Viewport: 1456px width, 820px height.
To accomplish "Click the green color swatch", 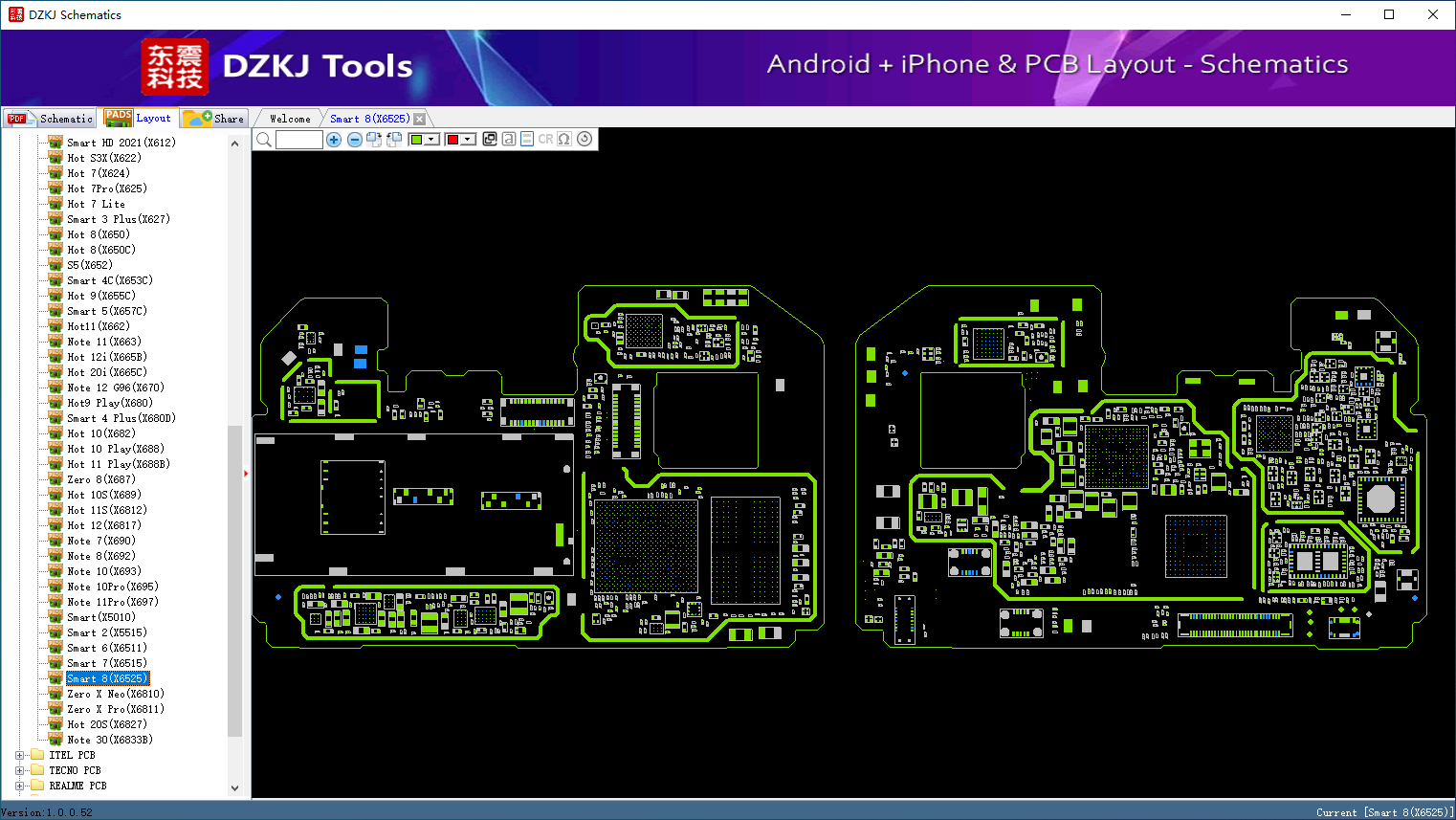I will click(x=416, y=140).
